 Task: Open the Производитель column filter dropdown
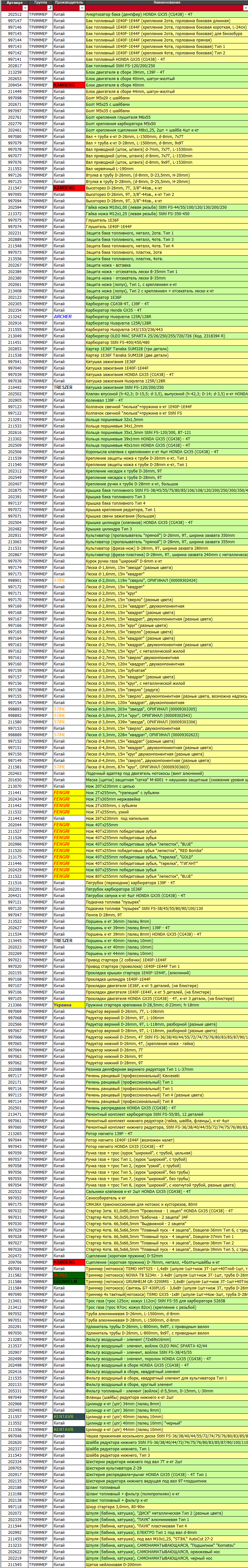coord(82,8)
